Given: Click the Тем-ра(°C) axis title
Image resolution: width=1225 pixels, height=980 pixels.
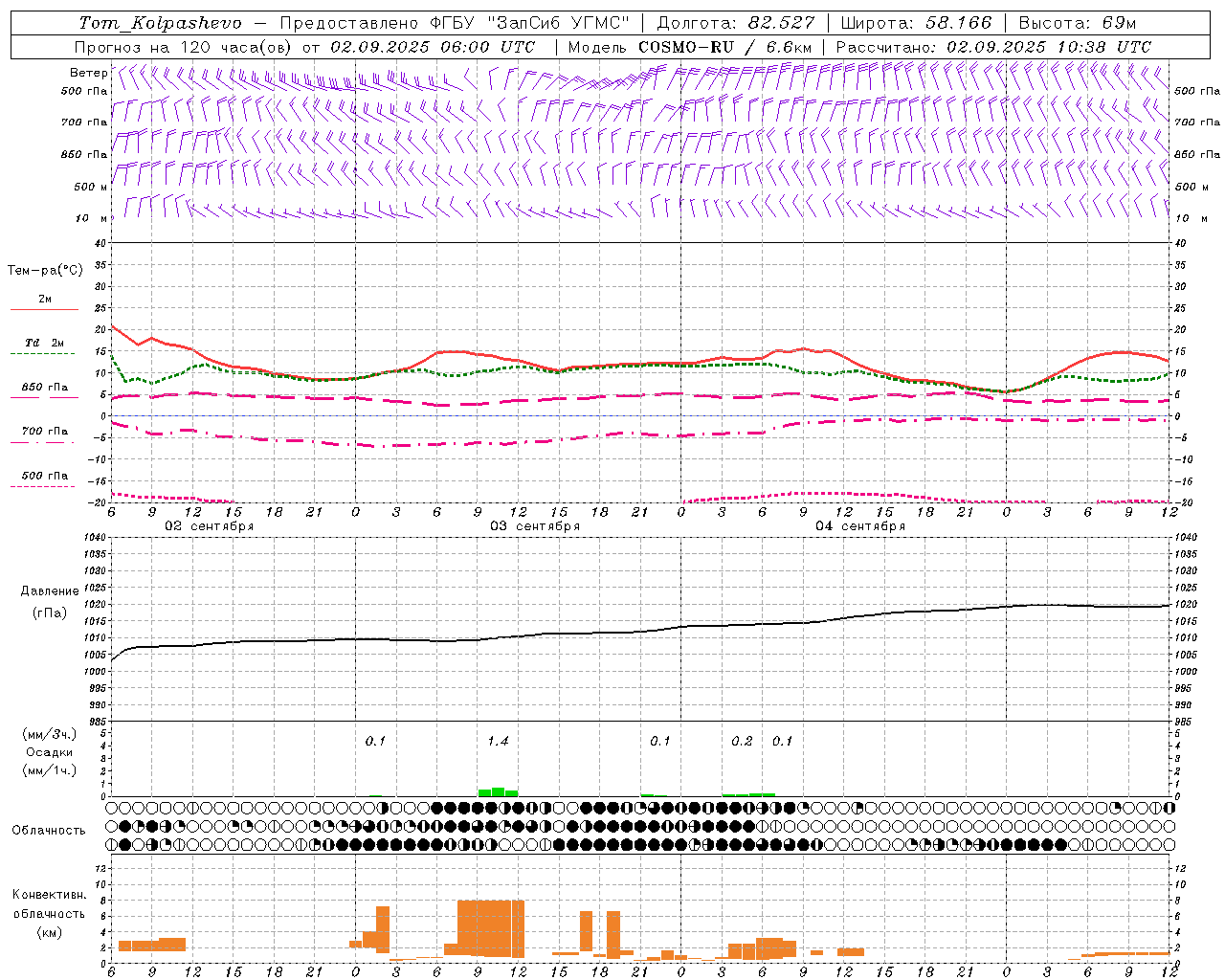Looking at the screenshot, I should point(45,271).
